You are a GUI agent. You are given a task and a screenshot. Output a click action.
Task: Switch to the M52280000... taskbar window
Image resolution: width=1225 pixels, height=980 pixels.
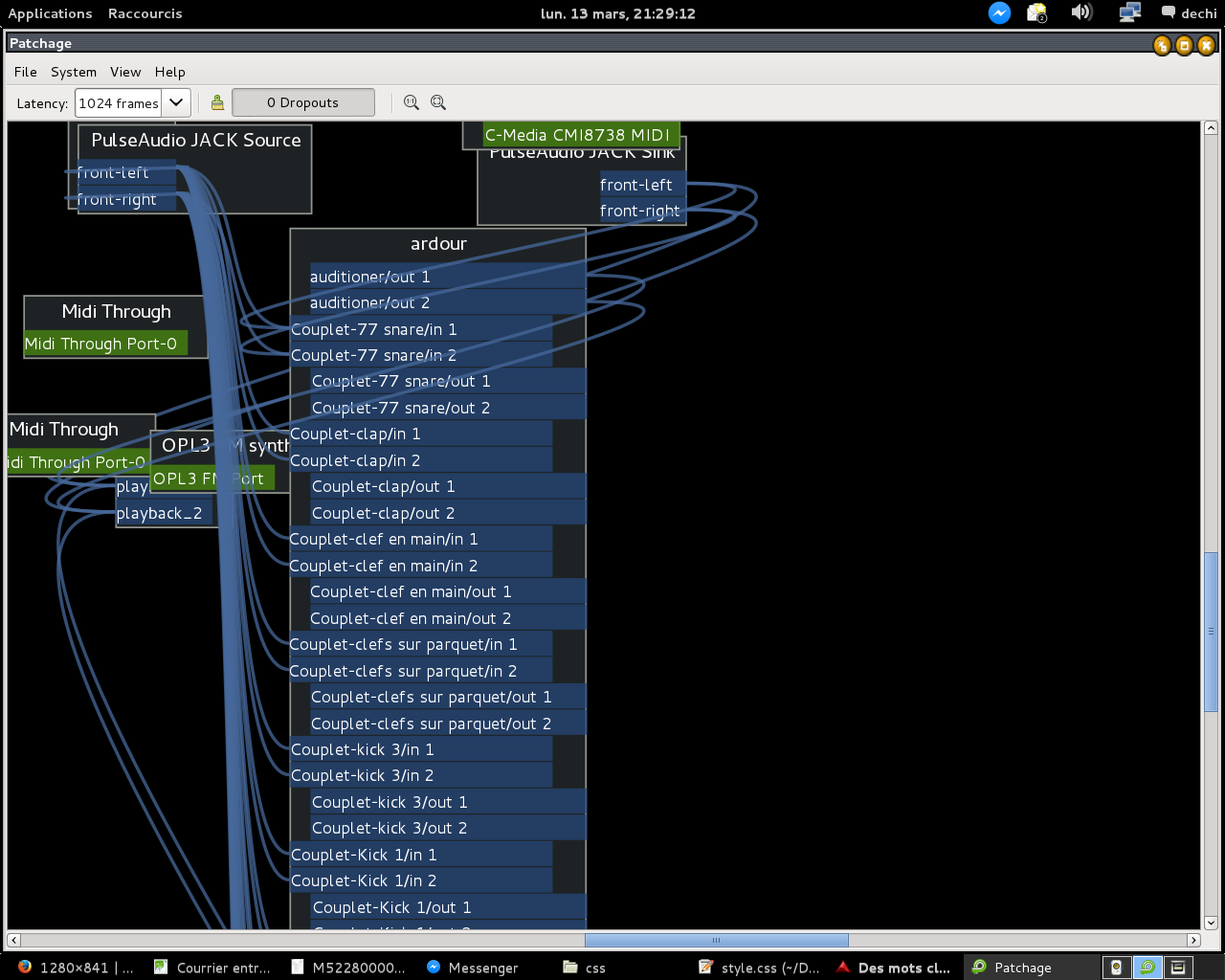point(348,968)
